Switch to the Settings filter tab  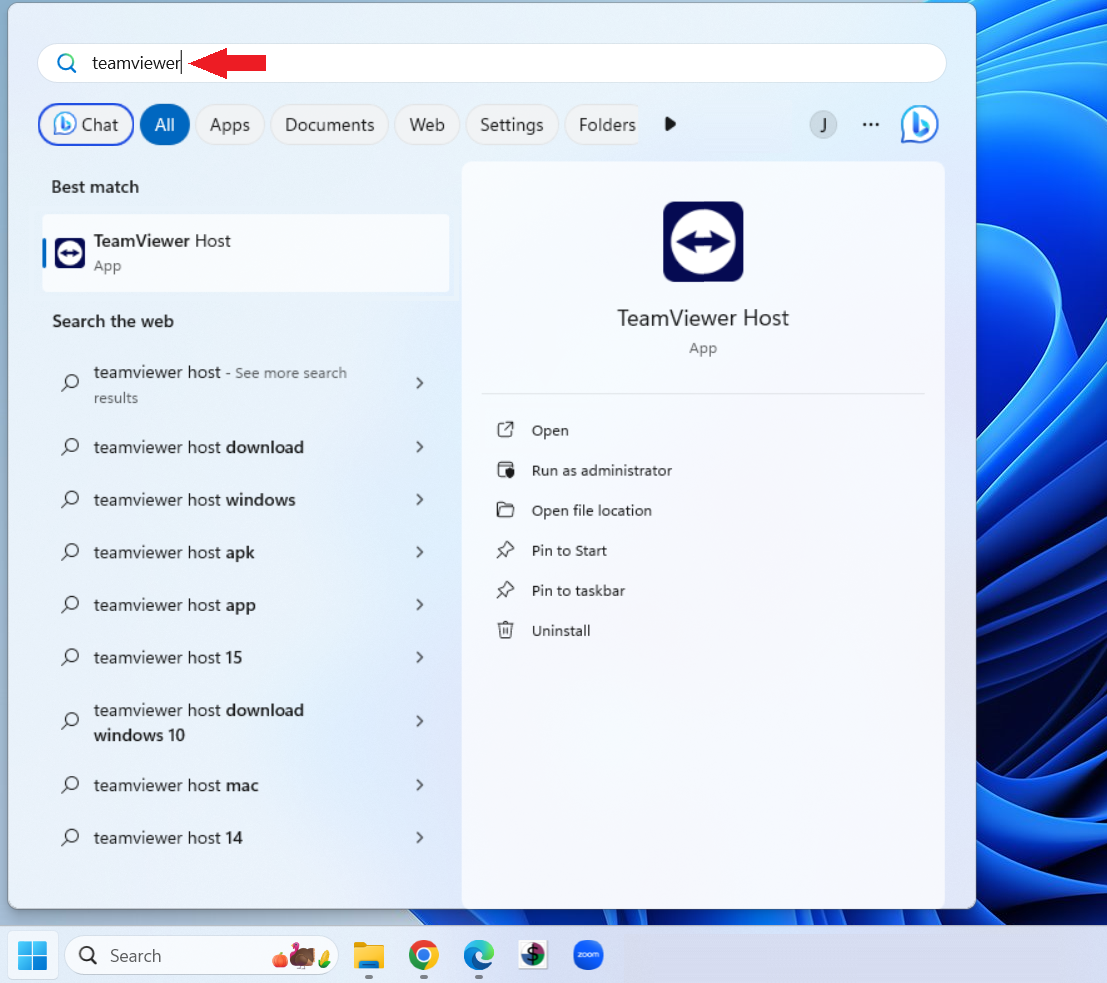point(512,124)
